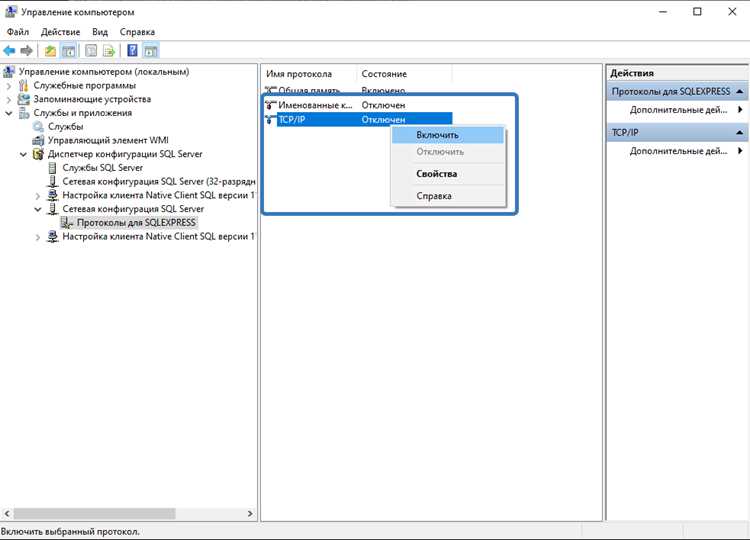Click the Диспетчер конфигурации SQL Server icon
The height and width of the screenshot is (540, 750).
click(x=38, y=154)
